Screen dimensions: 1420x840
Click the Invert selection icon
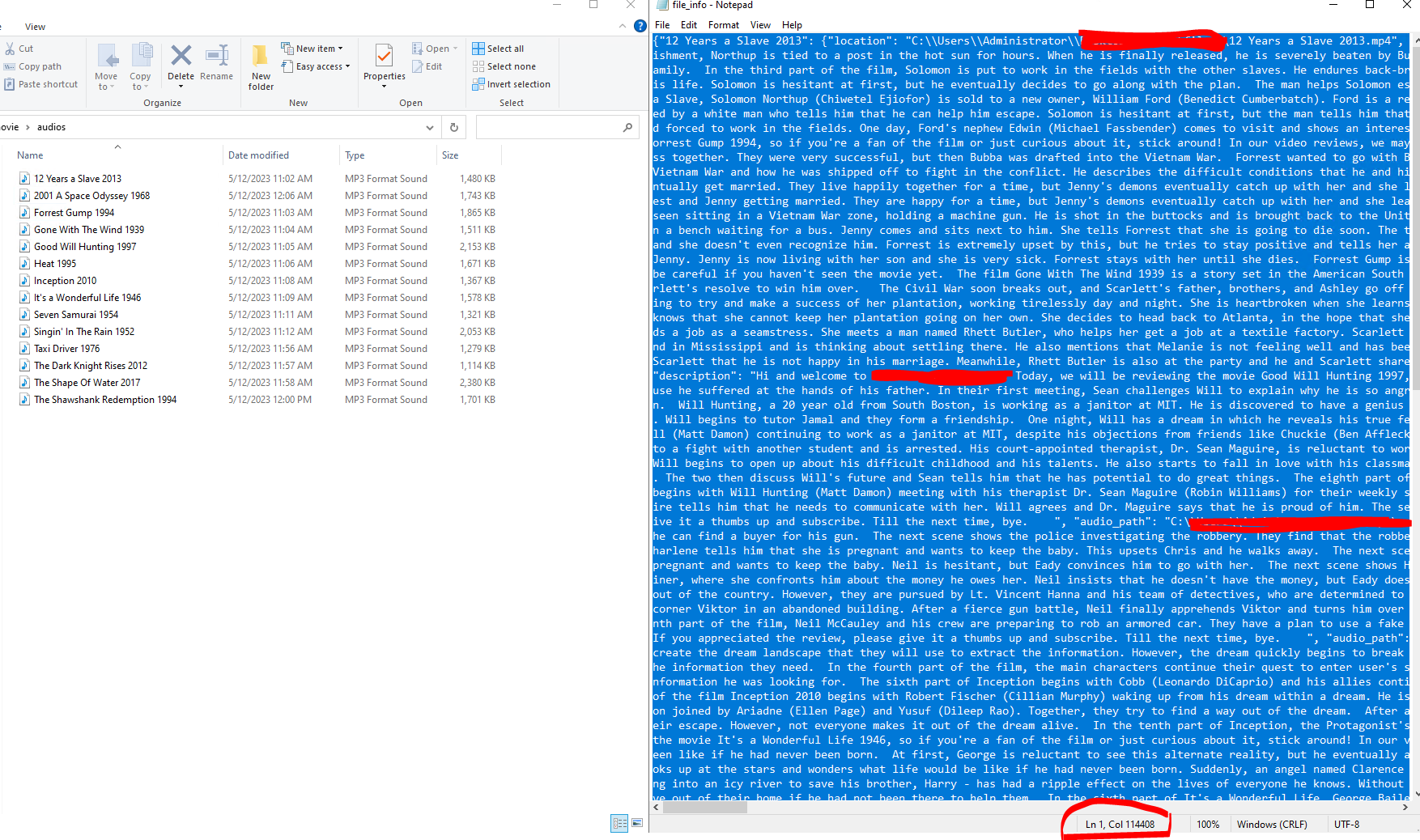pos(478,84)
